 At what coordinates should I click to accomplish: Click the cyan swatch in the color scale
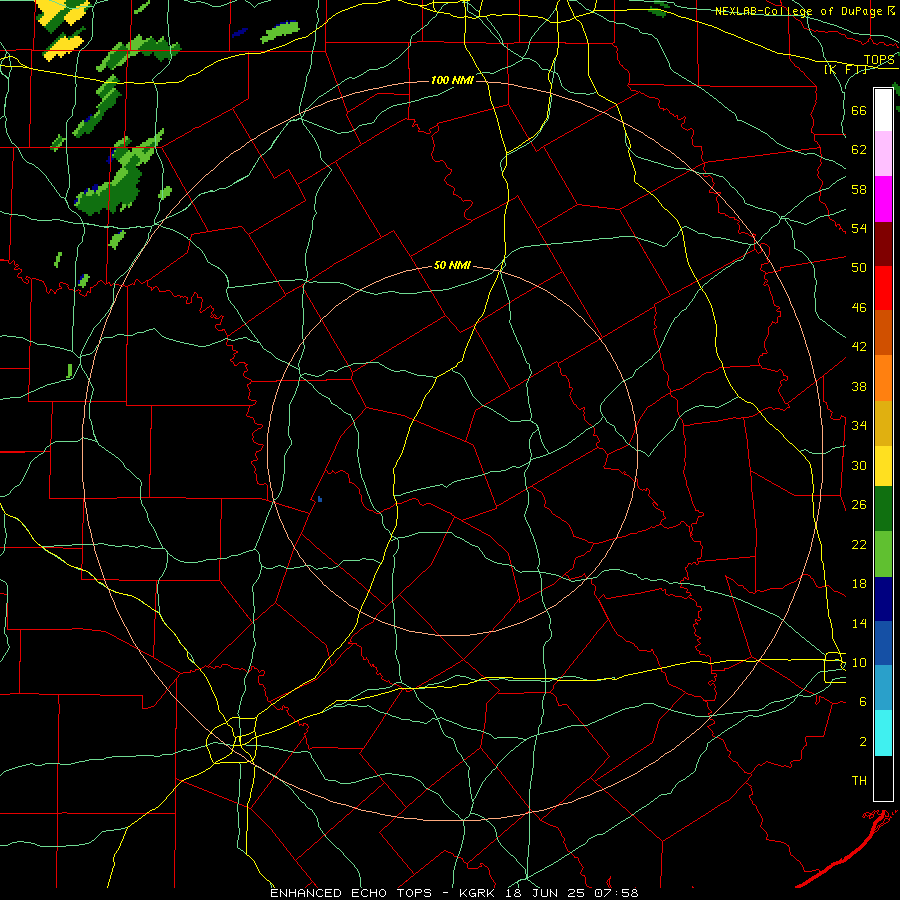[x=883, y=733]
